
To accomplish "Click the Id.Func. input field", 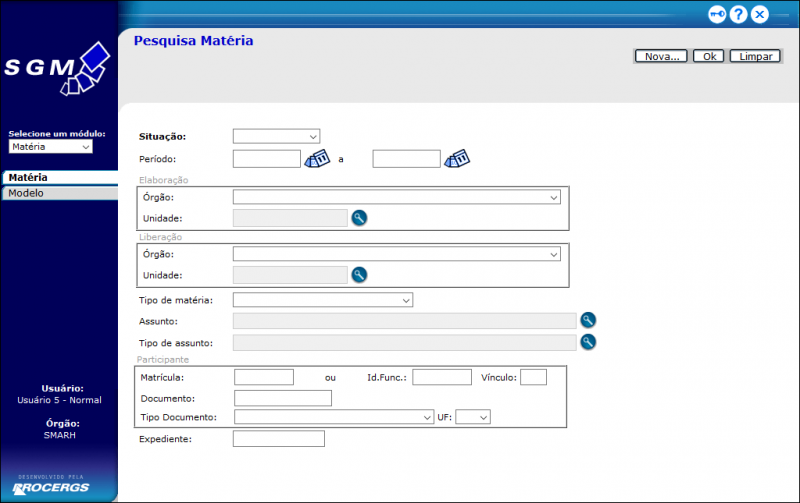I will click(442, 377).
